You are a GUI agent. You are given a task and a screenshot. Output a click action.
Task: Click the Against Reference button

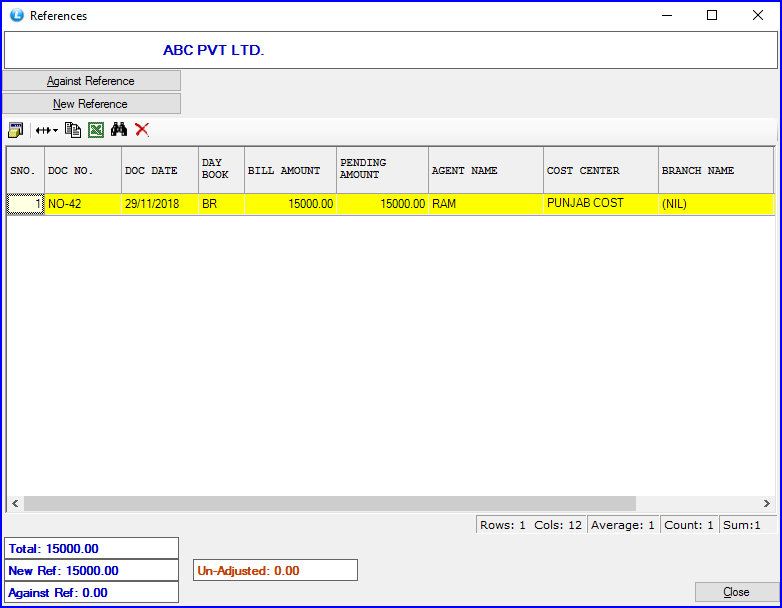click(91, 81)
